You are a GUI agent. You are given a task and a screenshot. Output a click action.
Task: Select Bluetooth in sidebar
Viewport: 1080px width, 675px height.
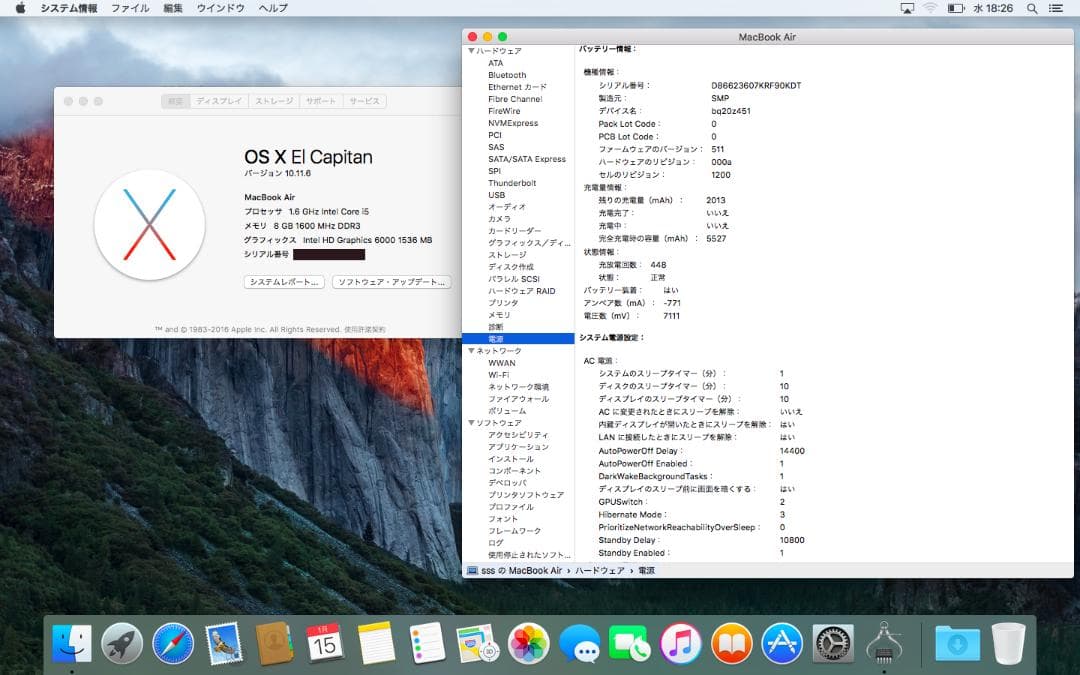507,75
